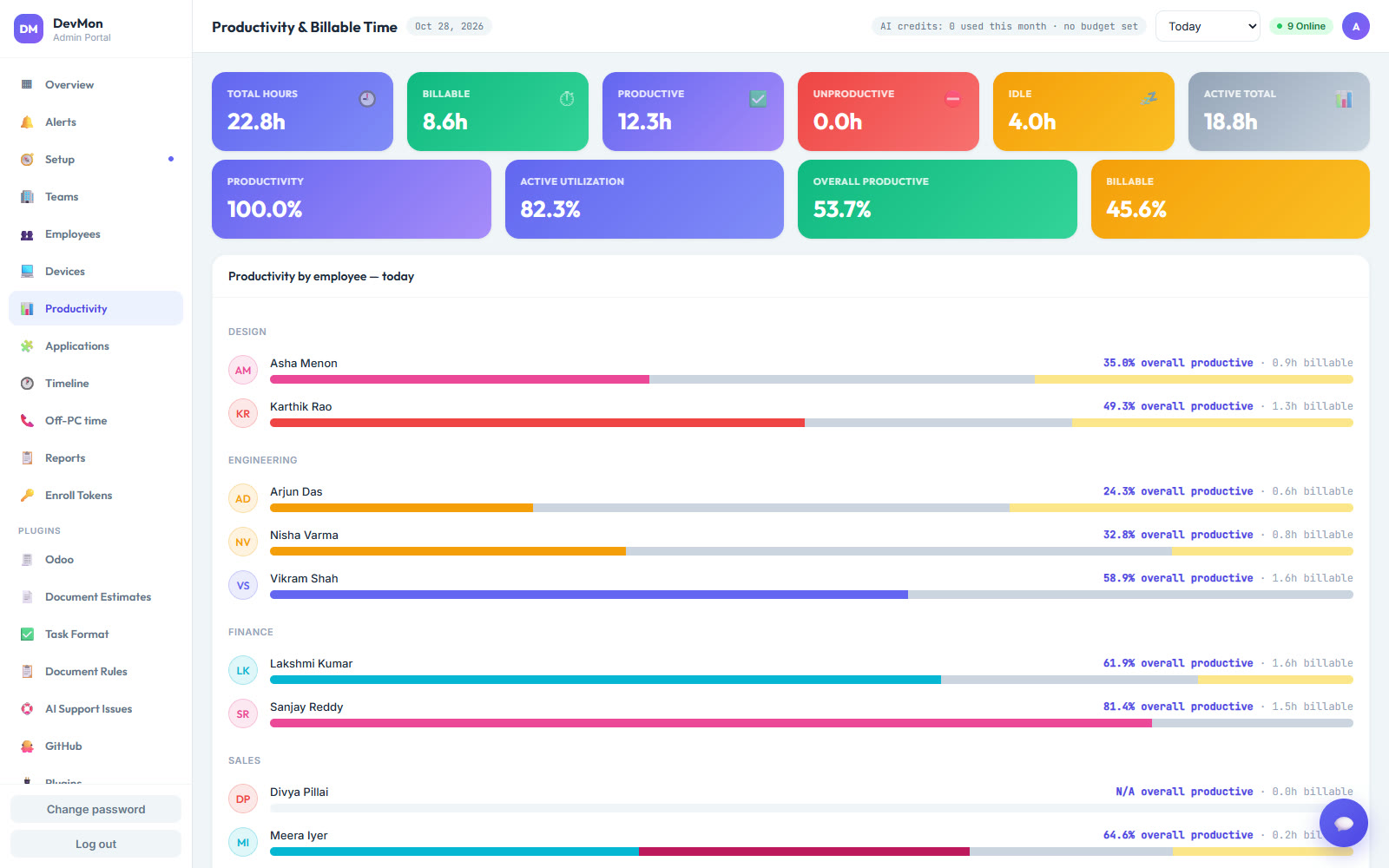The image size is (1389, 868).
Task: Click the Odoo plugin icon
Action: click(27, 560)
